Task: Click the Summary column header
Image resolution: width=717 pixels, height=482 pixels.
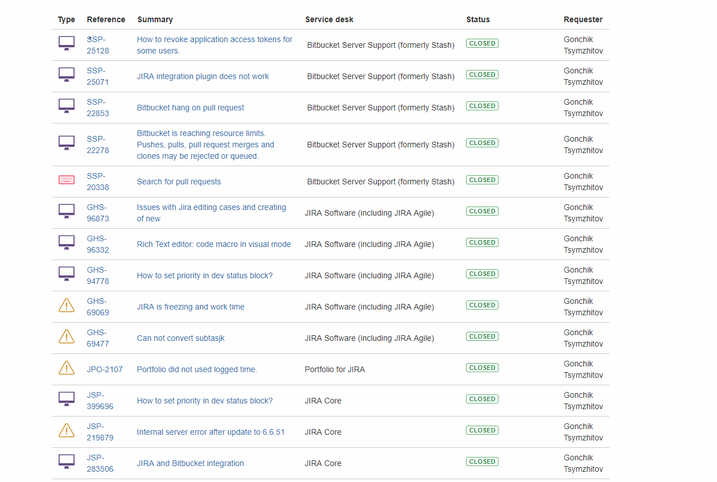Action: tap(155, 19)
